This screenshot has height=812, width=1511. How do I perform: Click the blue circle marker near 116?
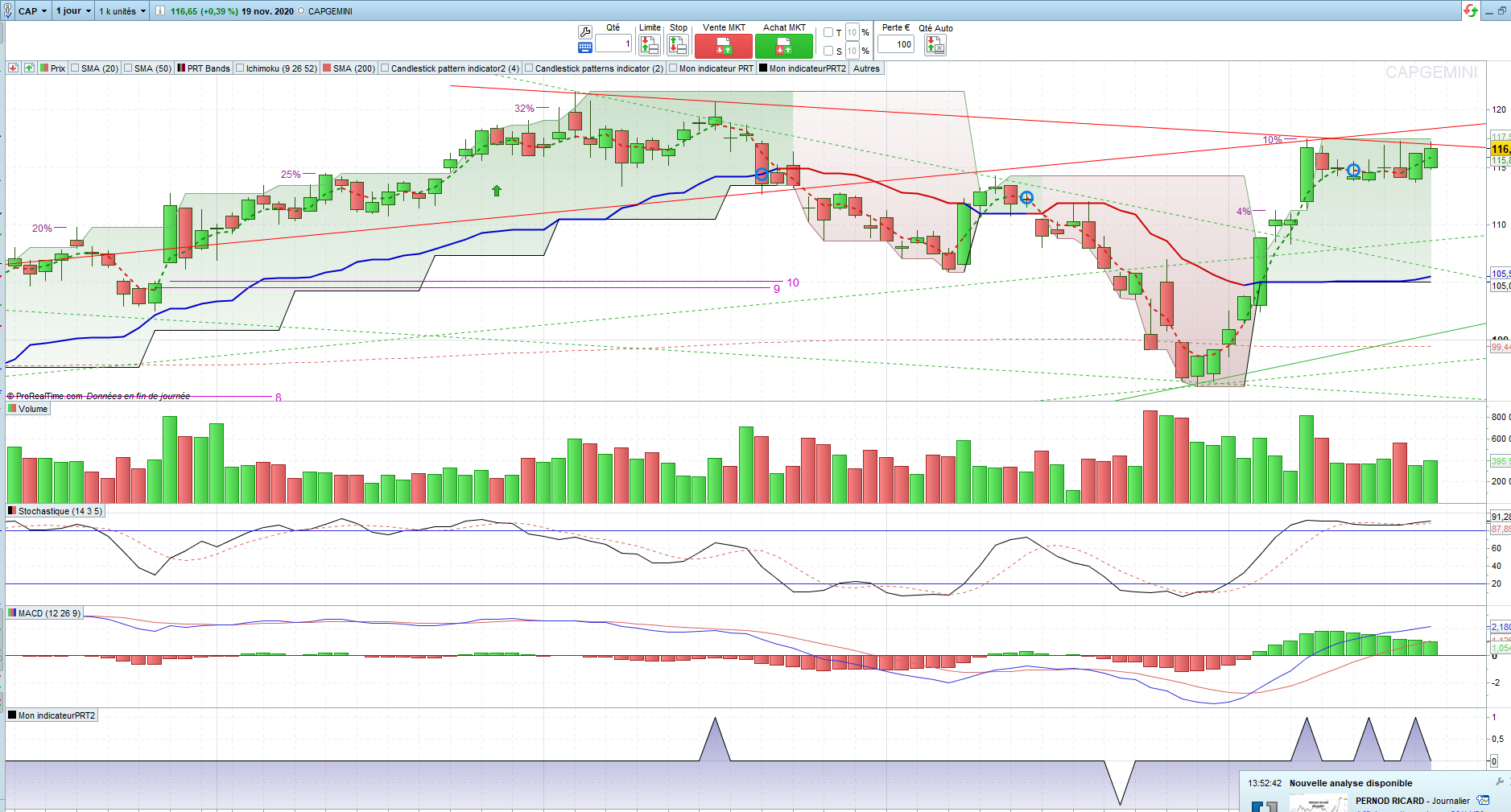click(1354, 170)
